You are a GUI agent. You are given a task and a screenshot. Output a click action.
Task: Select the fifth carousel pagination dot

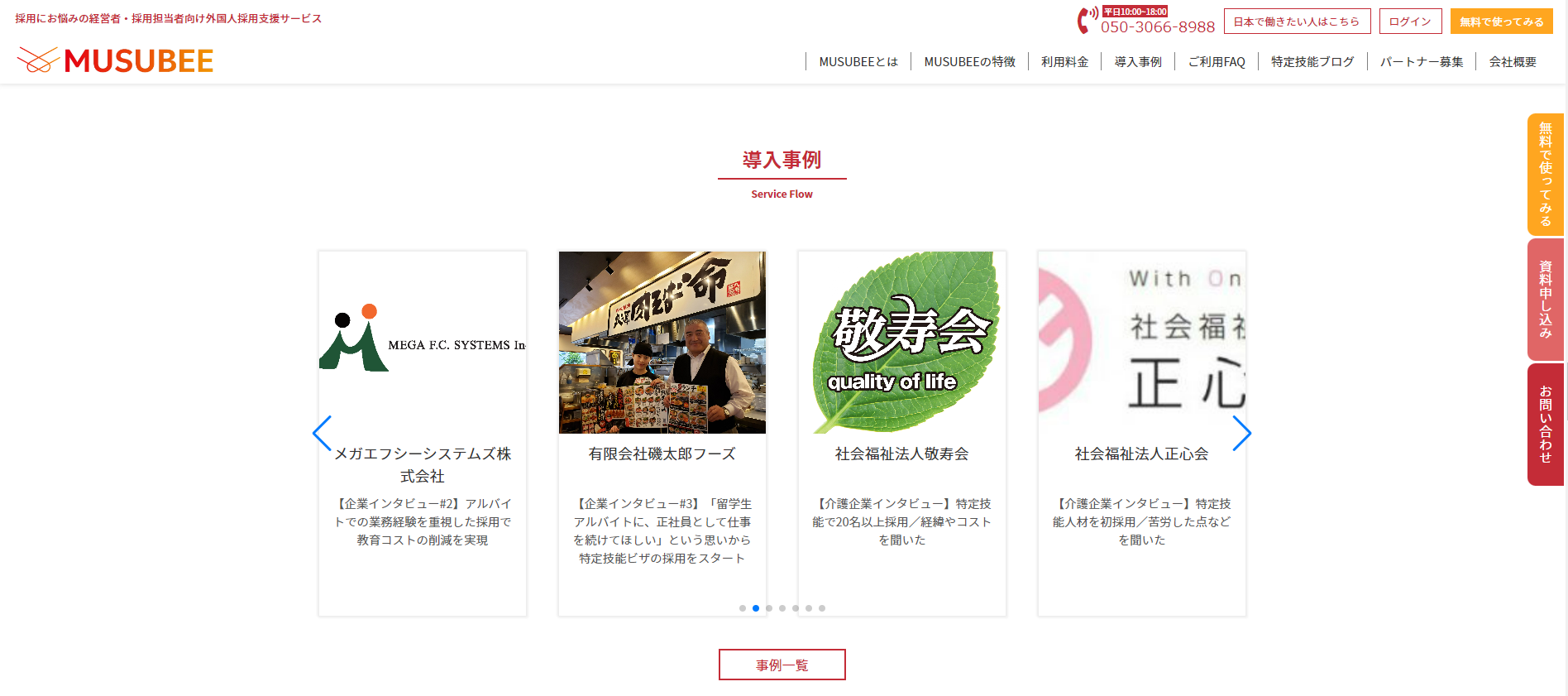click(x=796, y=608)
